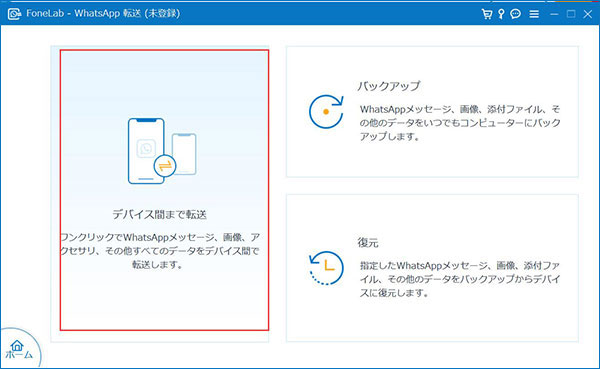Image resolution: width=600 pixels, height=369 pixels.
Task: Open the hamburger menu icon
Action: point(534,14)
